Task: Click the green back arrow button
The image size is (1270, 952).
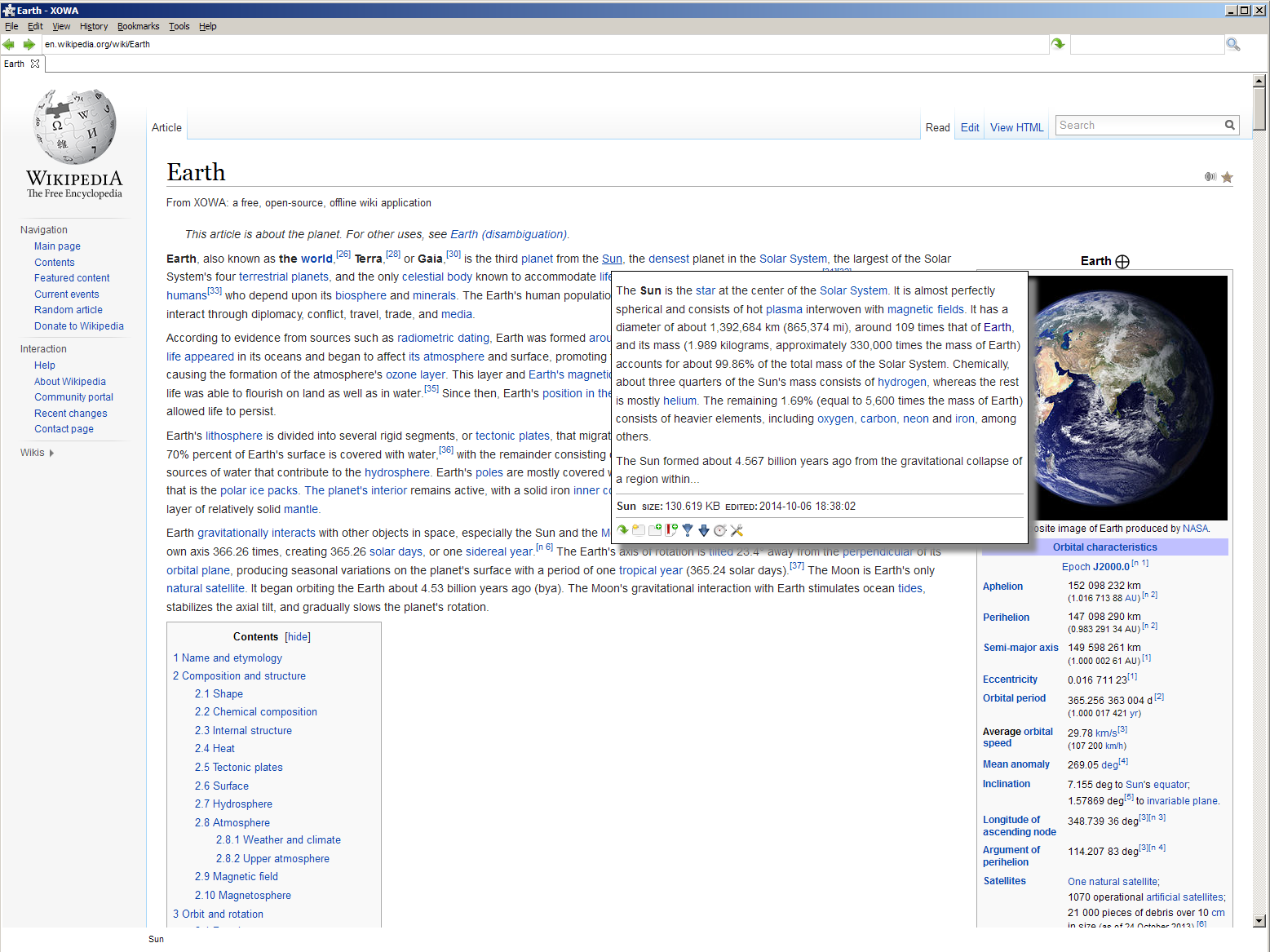Action: click(9, 44)
